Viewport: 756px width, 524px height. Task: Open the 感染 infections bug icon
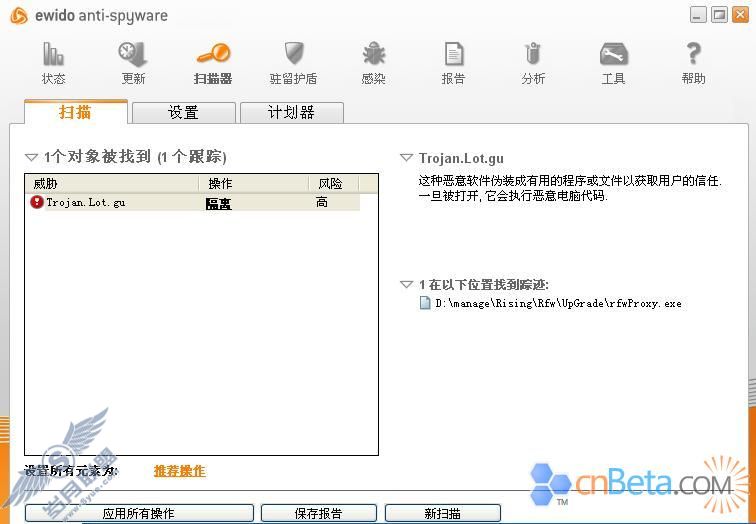click(x=374, y=54)
